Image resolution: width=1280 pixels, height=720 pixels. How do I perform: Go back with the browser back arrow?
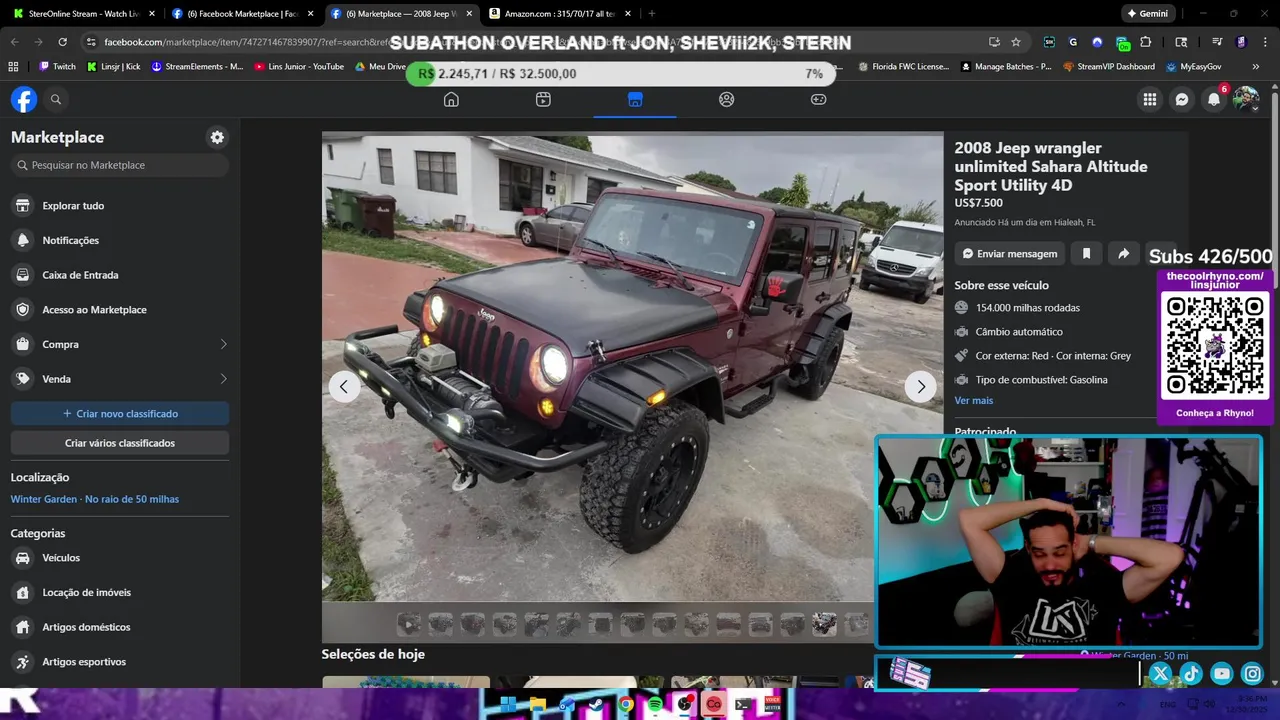coord(14,42)
